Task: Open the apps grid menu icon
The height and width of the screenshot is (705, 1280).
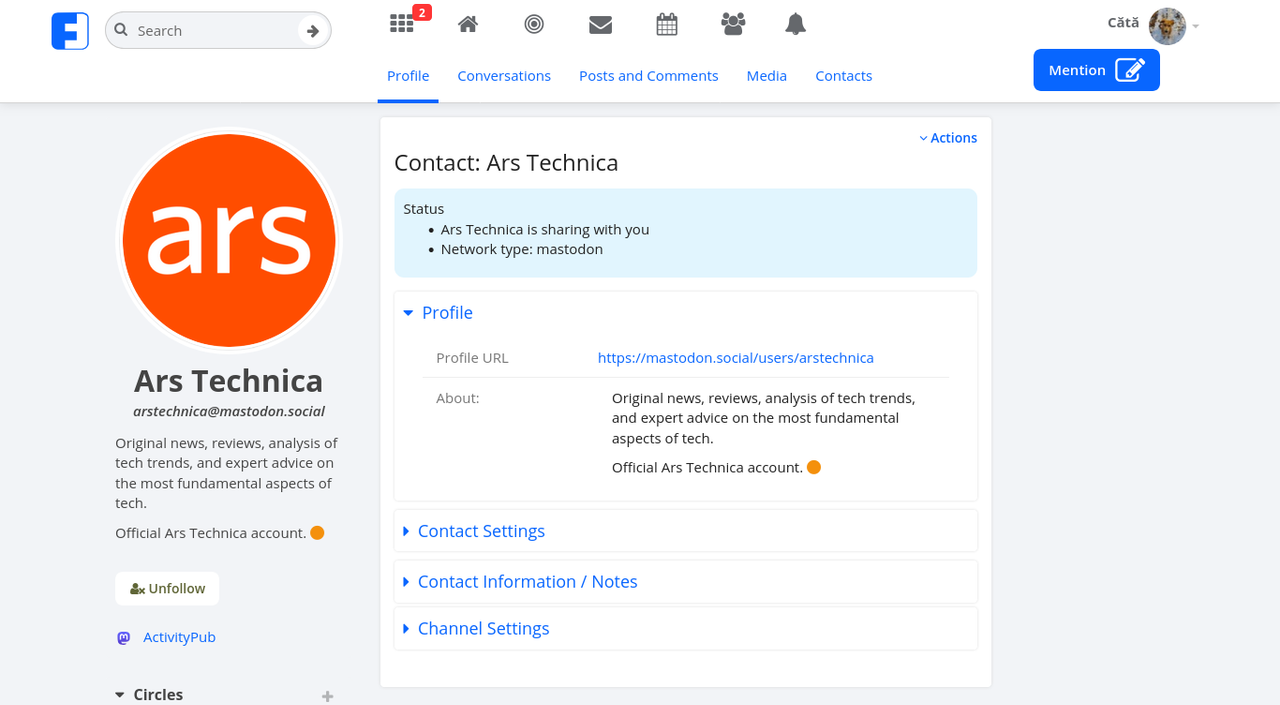Action: 401,24
